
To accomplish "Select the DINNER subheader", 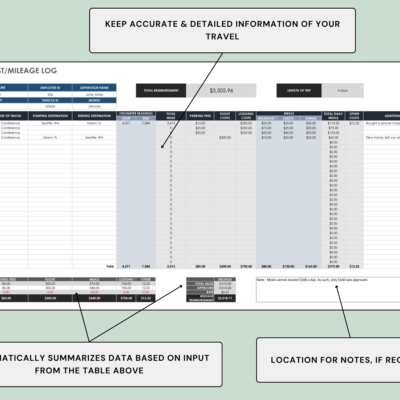I will point(311,118).
